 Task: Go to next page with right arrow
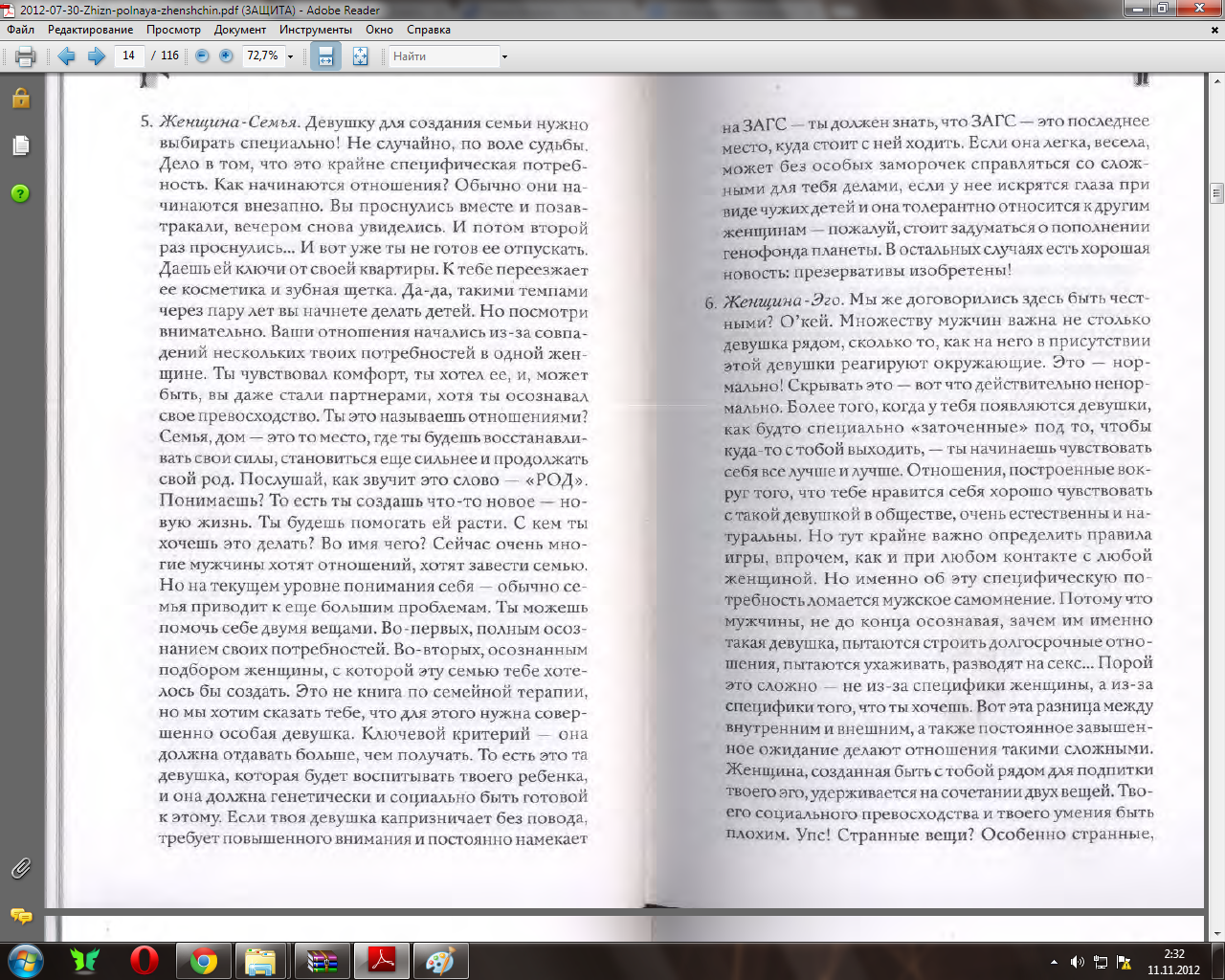pos(96,56)
